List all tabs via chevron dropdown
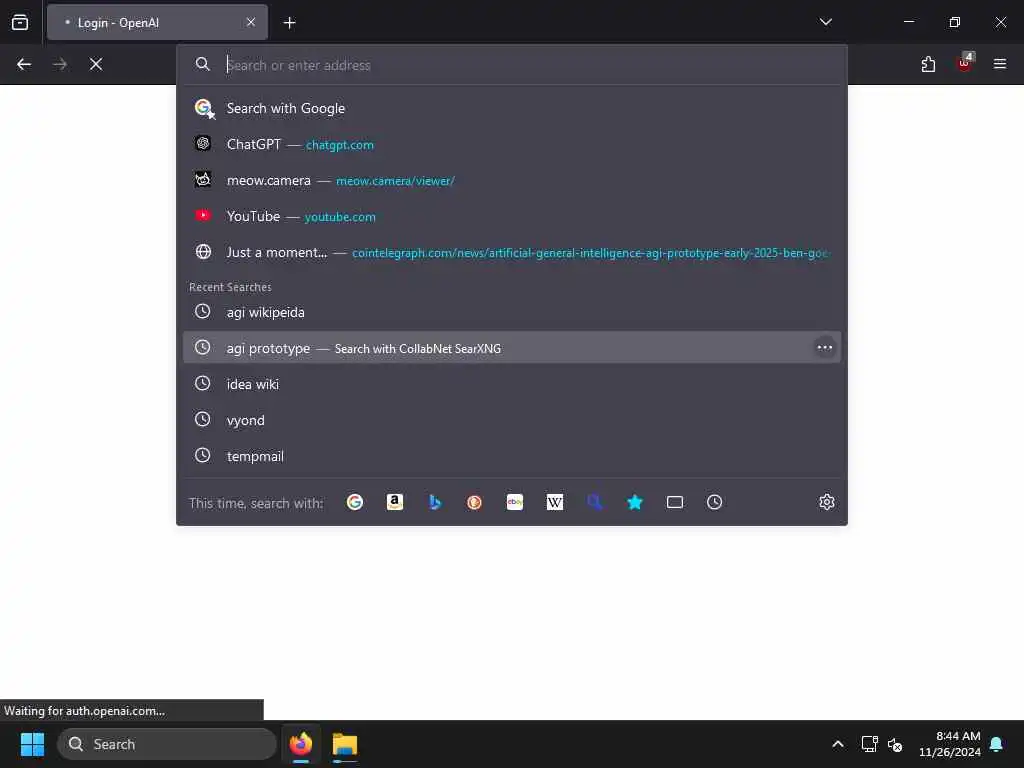1024x768 pixels. (825, 22)
